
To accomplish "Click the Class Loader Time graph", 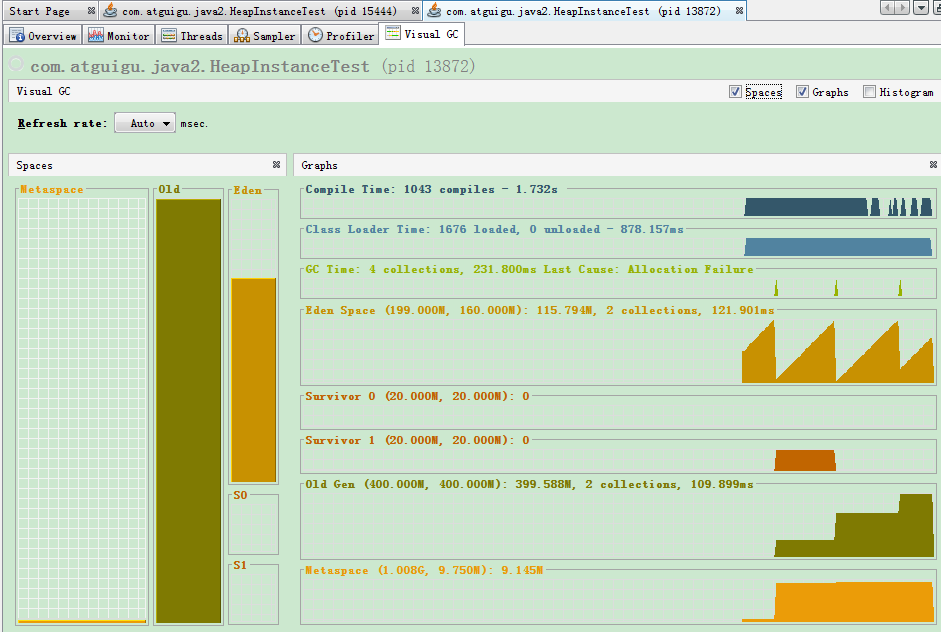I will (x=618, y=245).
